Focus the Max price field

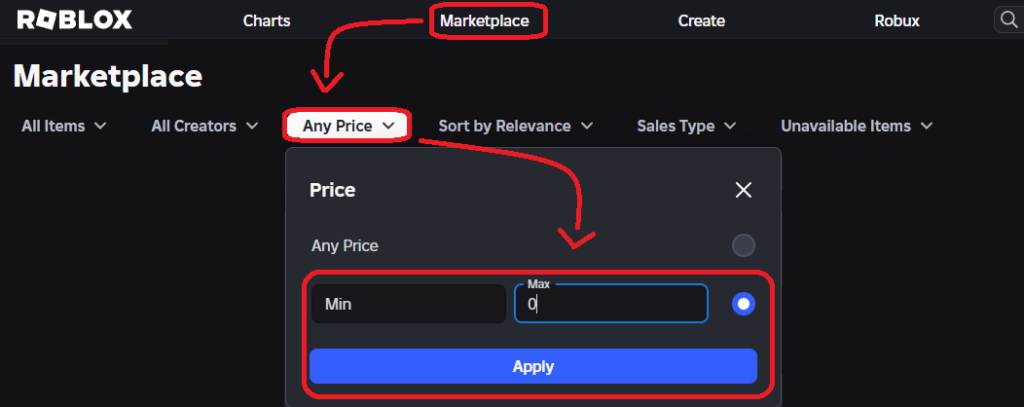tap(611, 304)
